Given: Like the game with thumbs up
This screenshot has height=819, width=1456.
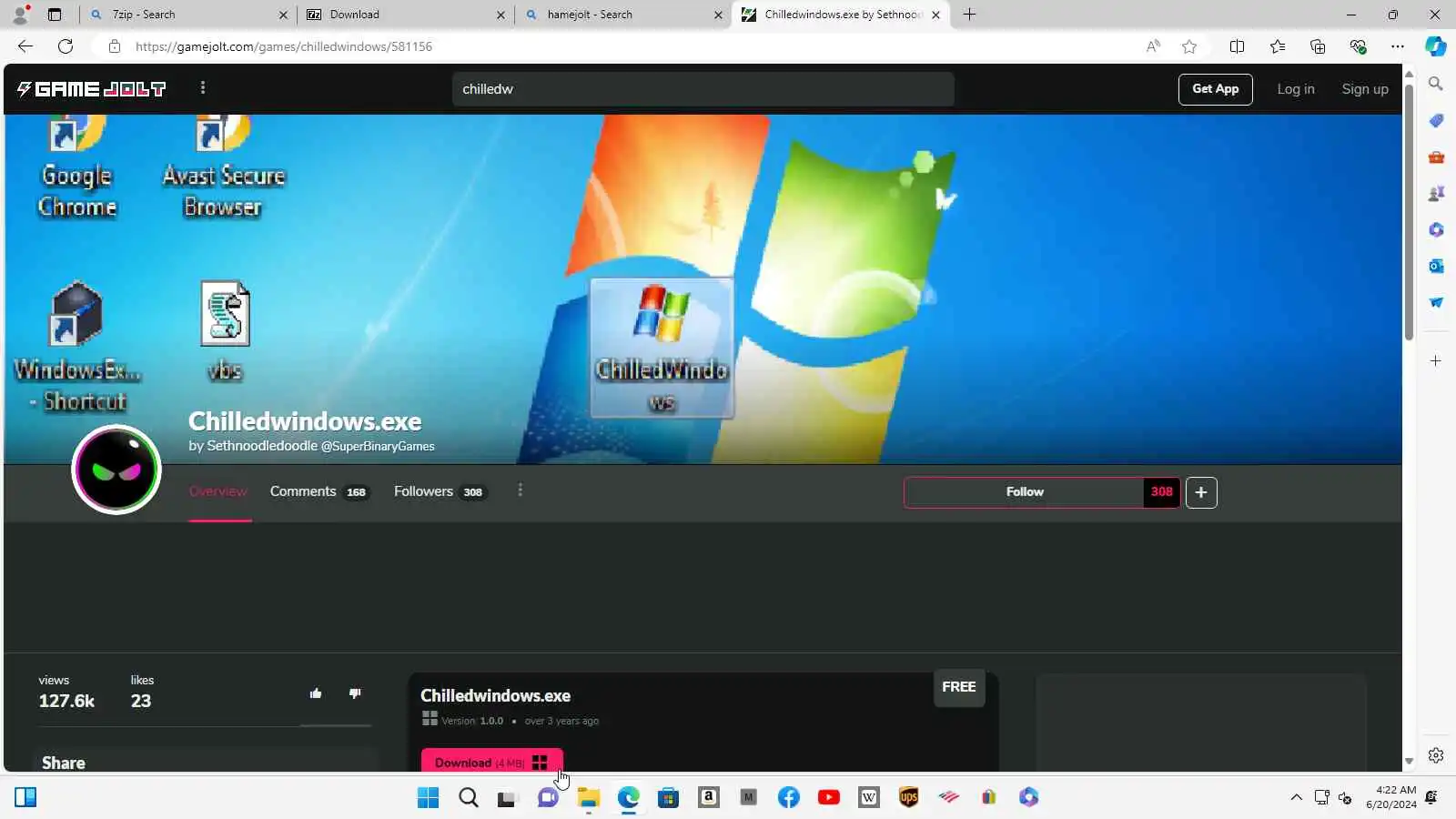Looking at the screenshot, I should pyautogui.click(x=316, y=693).
